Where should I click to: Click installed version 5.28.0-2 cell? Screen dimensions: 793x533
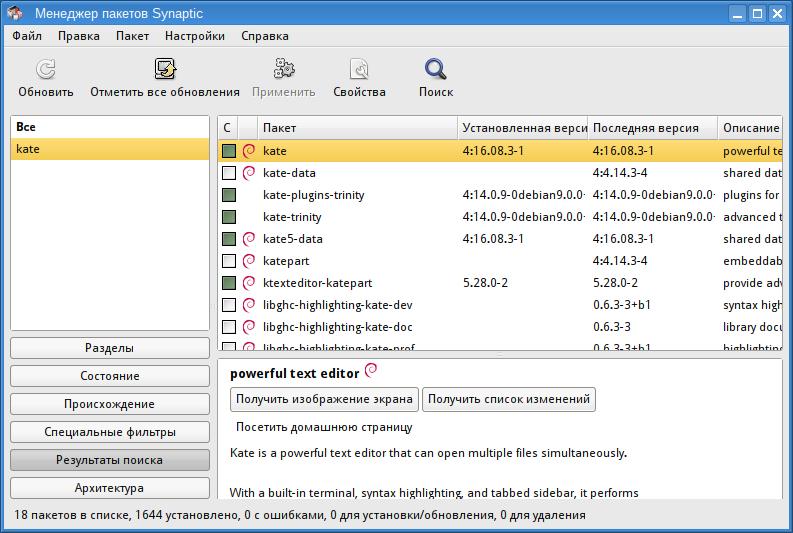(x=485, y=283)
